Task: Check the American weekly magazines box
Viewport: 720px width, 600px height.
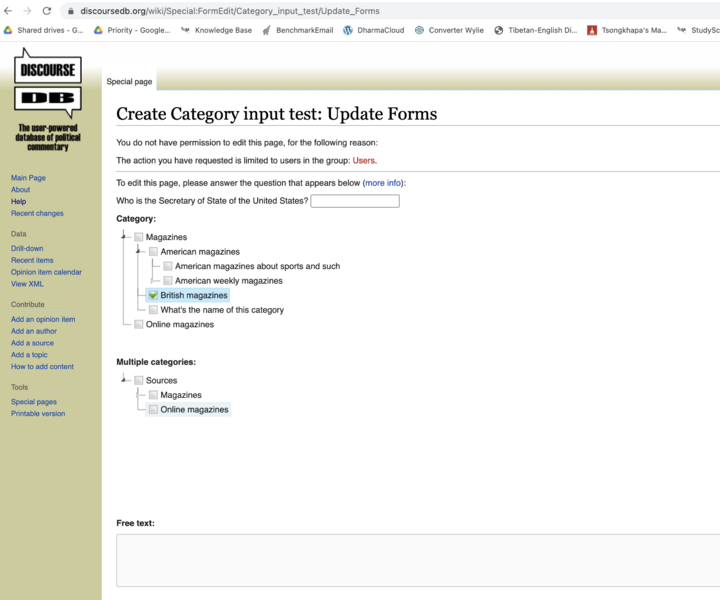Action: [168, 280]
